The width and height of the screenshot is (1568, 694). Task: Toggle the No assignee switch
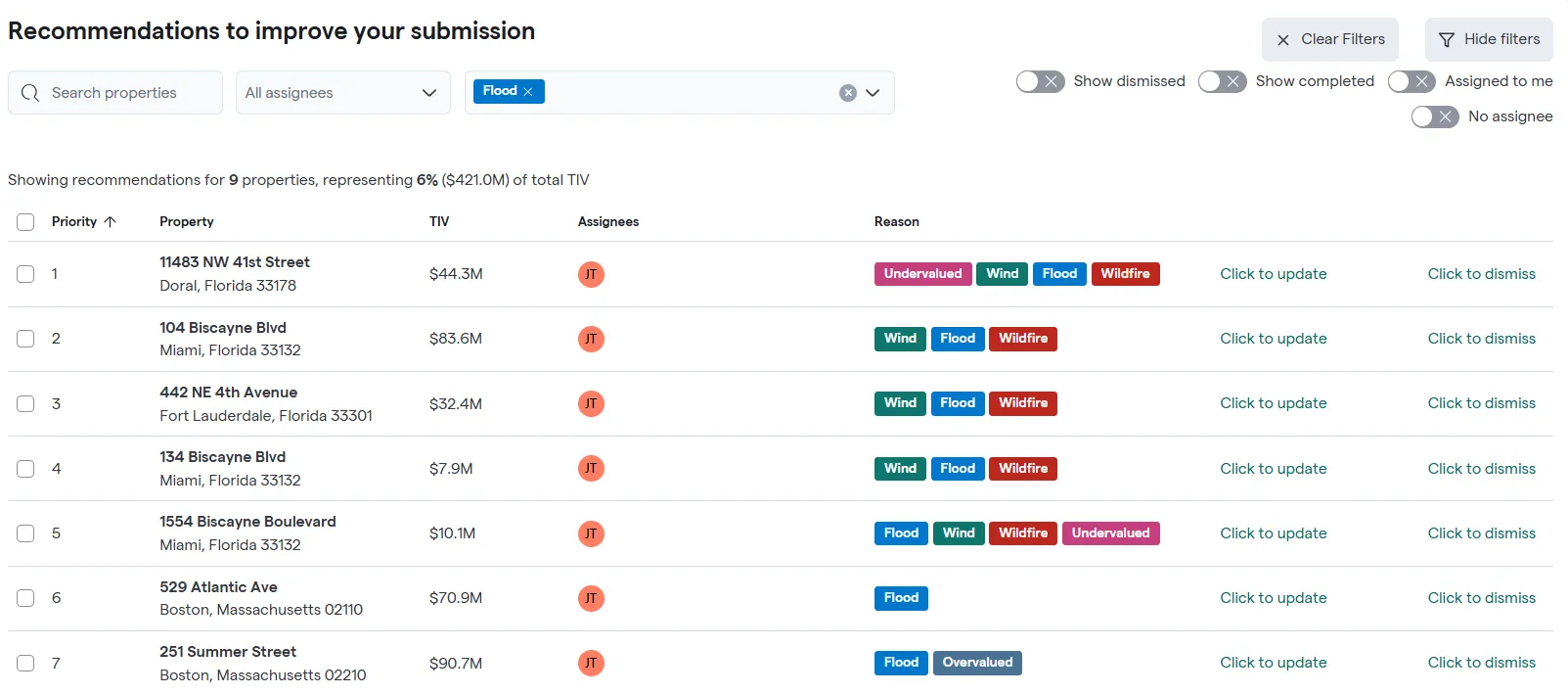(1435, 116)
